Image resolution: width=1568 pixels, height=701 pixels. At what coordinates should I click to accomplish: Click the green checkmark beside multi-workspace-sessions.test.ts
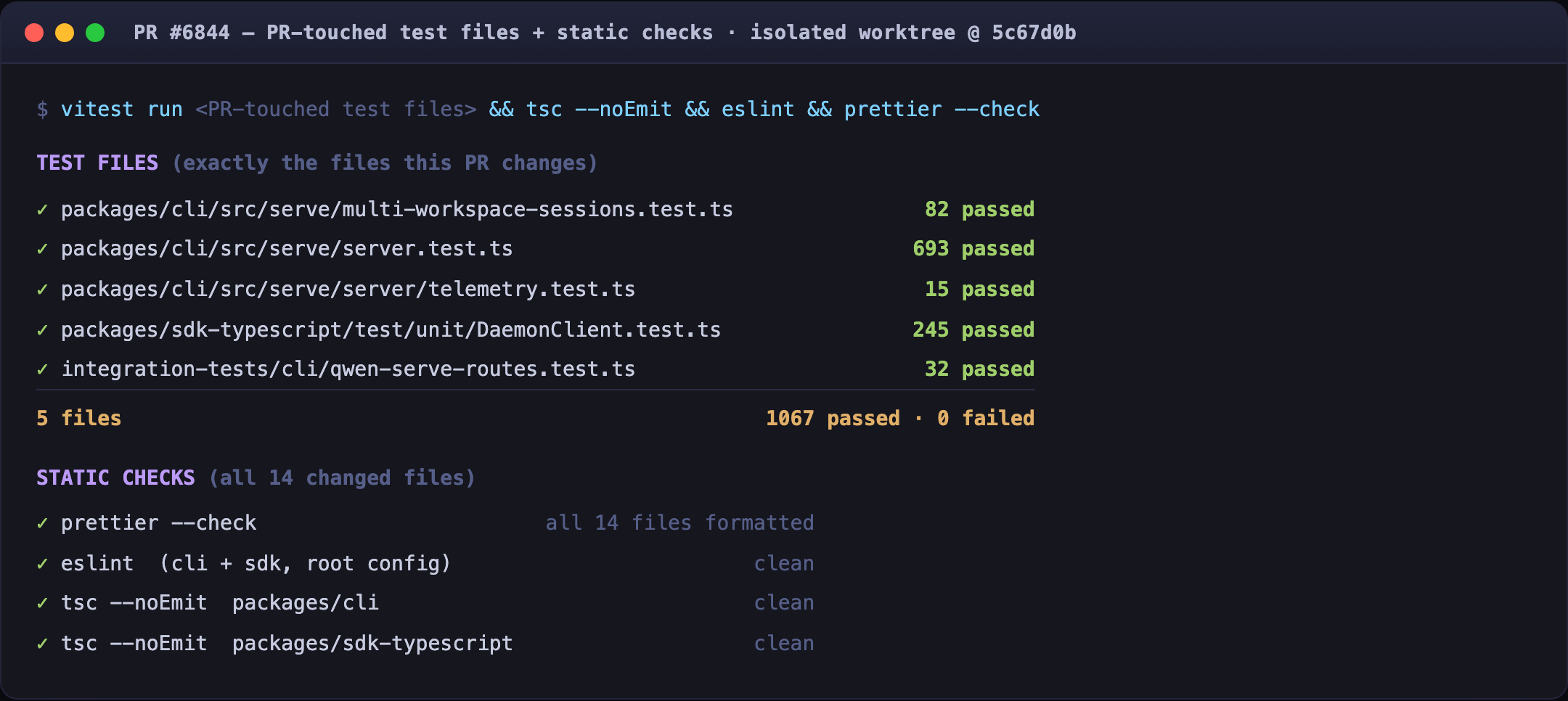(x=43, y=210)
